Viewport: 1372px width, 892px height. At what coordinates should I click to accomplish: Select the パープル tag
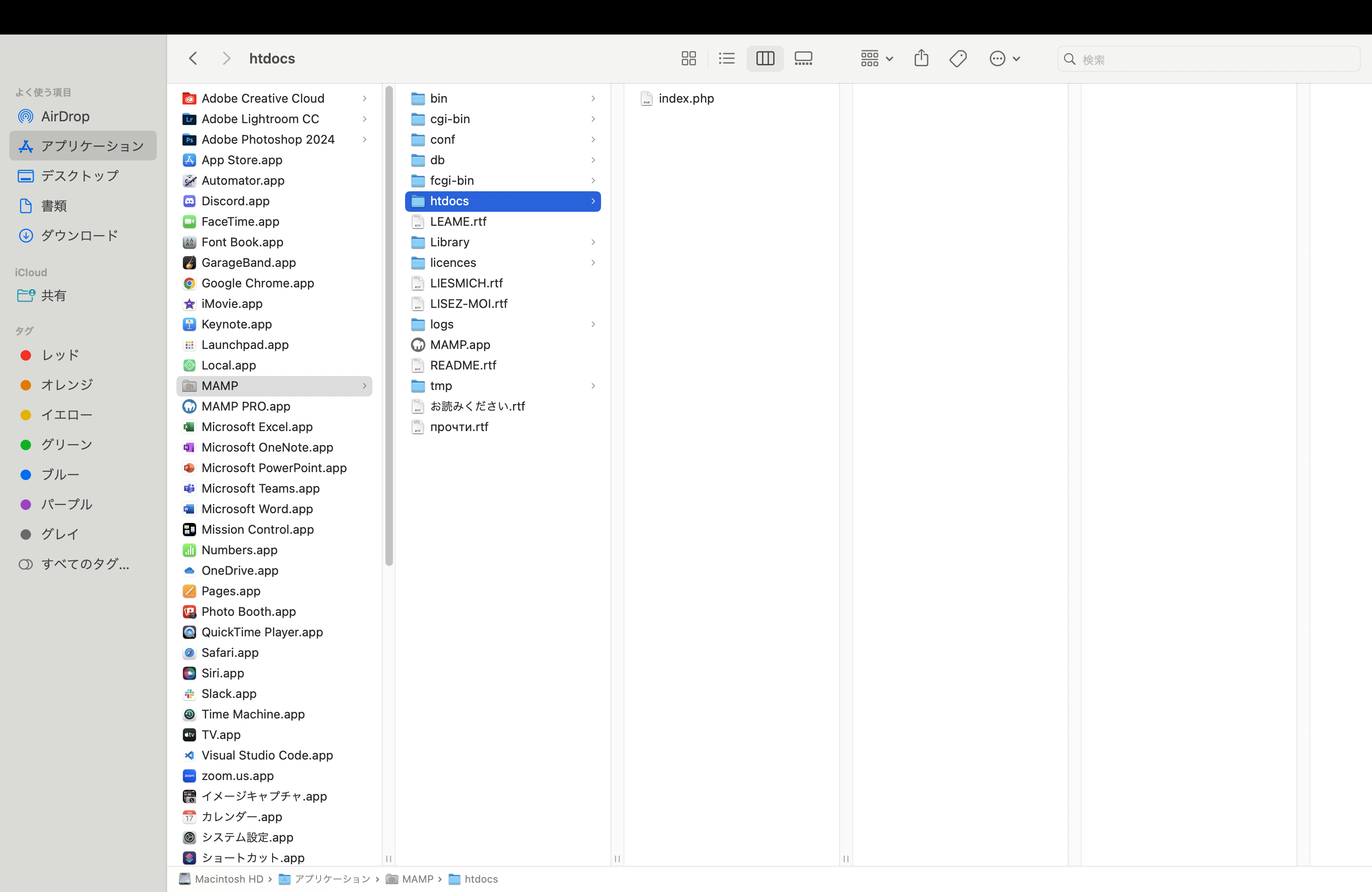(83, 504)
